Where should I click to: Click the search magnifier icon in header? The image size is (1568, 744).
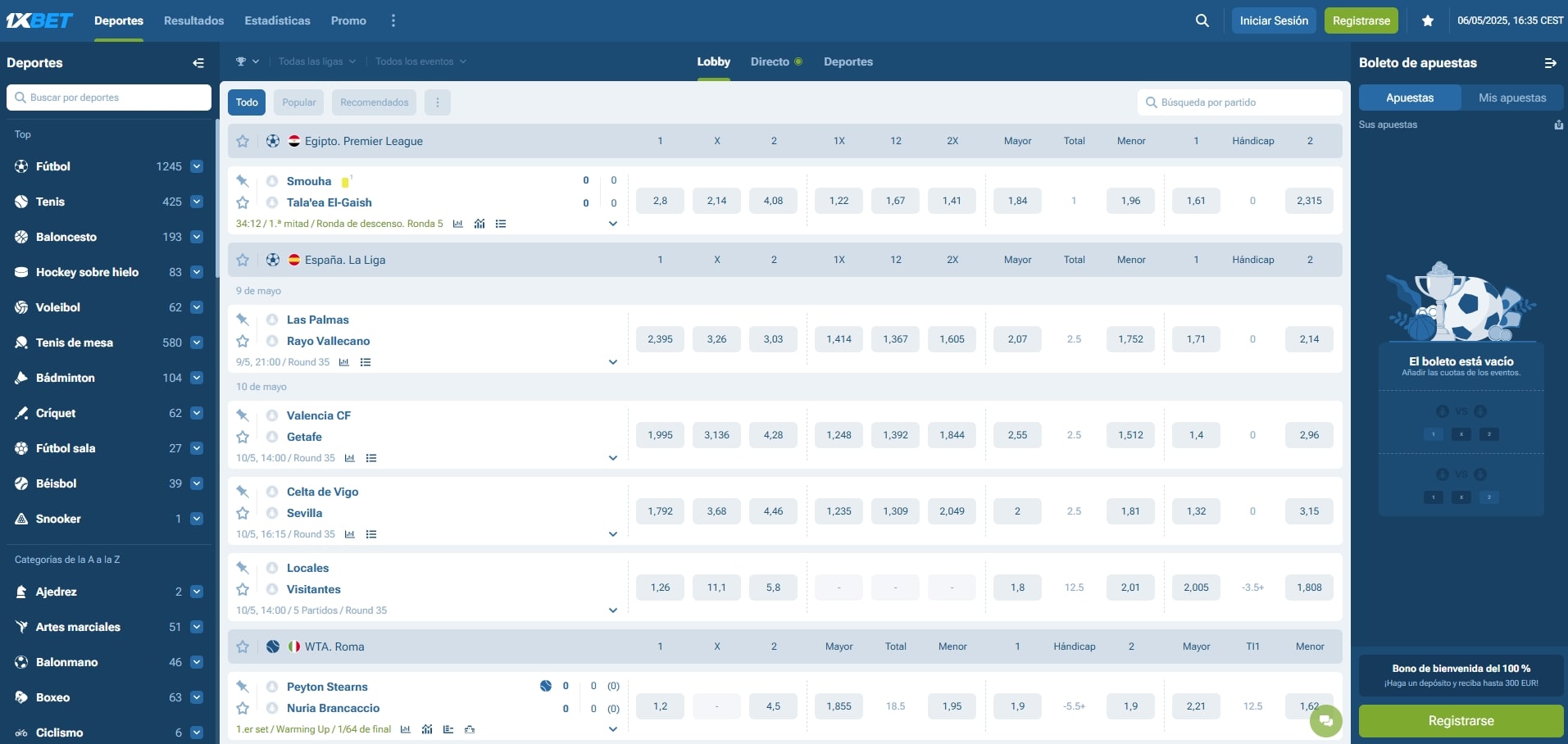[1202, 20]
